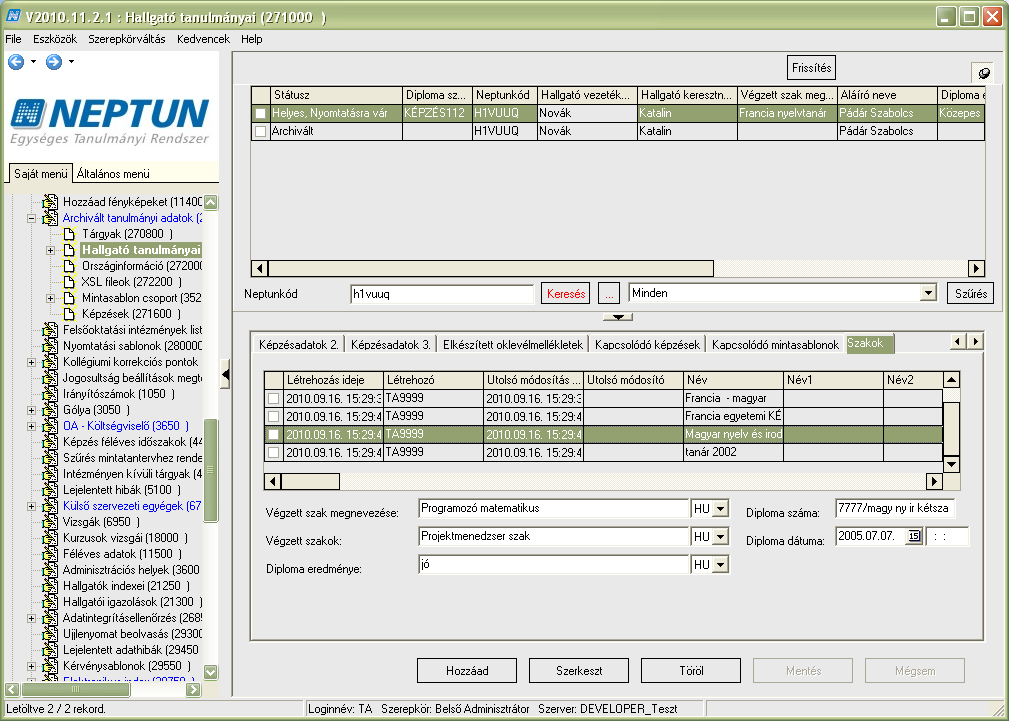Click the Töröl button
The width and height of the screenshot is (1009, 721).
tap(691, 671)
